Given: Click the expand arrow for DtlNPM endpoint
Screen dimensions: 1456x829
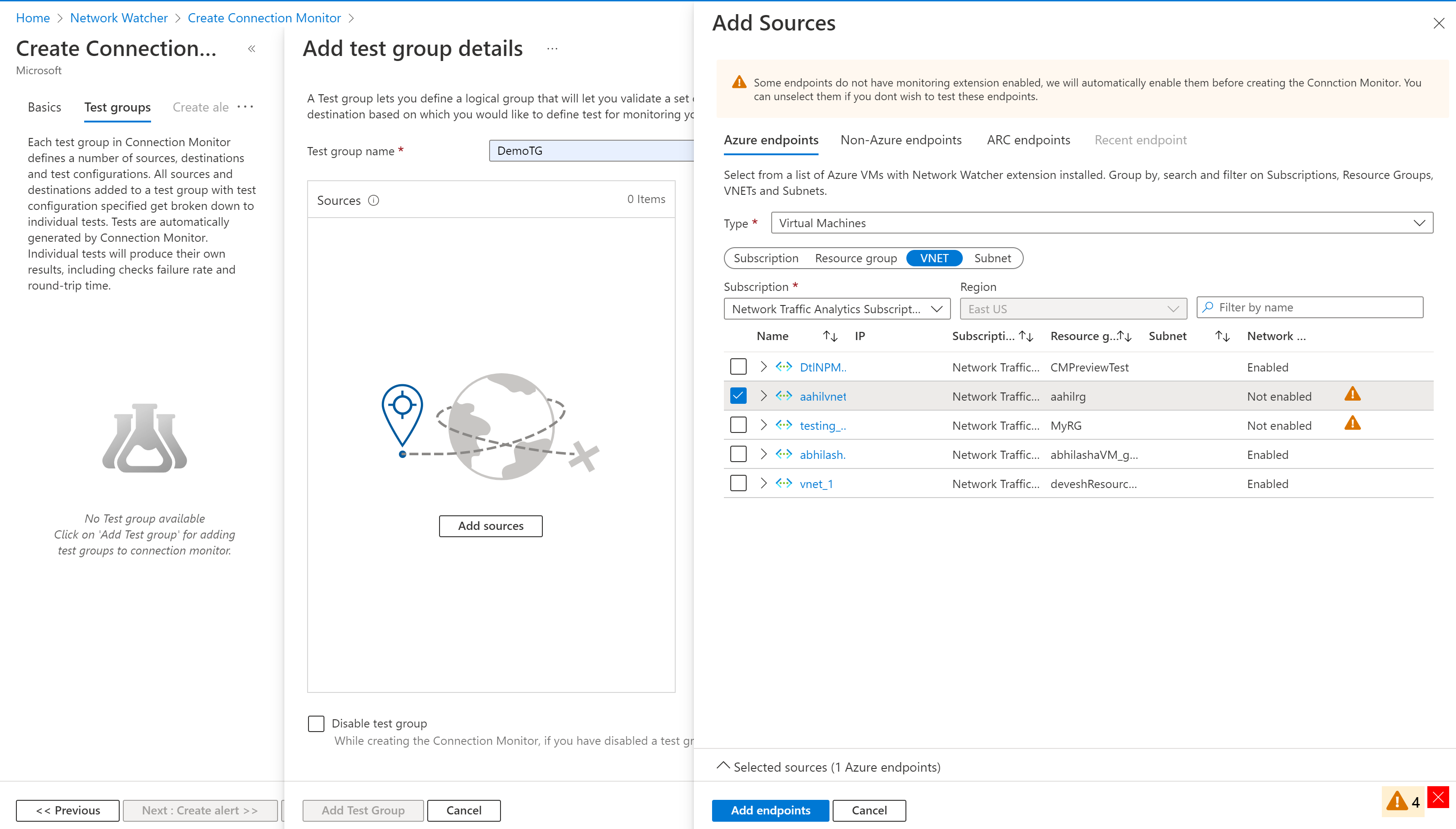Looking at the screenshot, I should click(764, 367).
